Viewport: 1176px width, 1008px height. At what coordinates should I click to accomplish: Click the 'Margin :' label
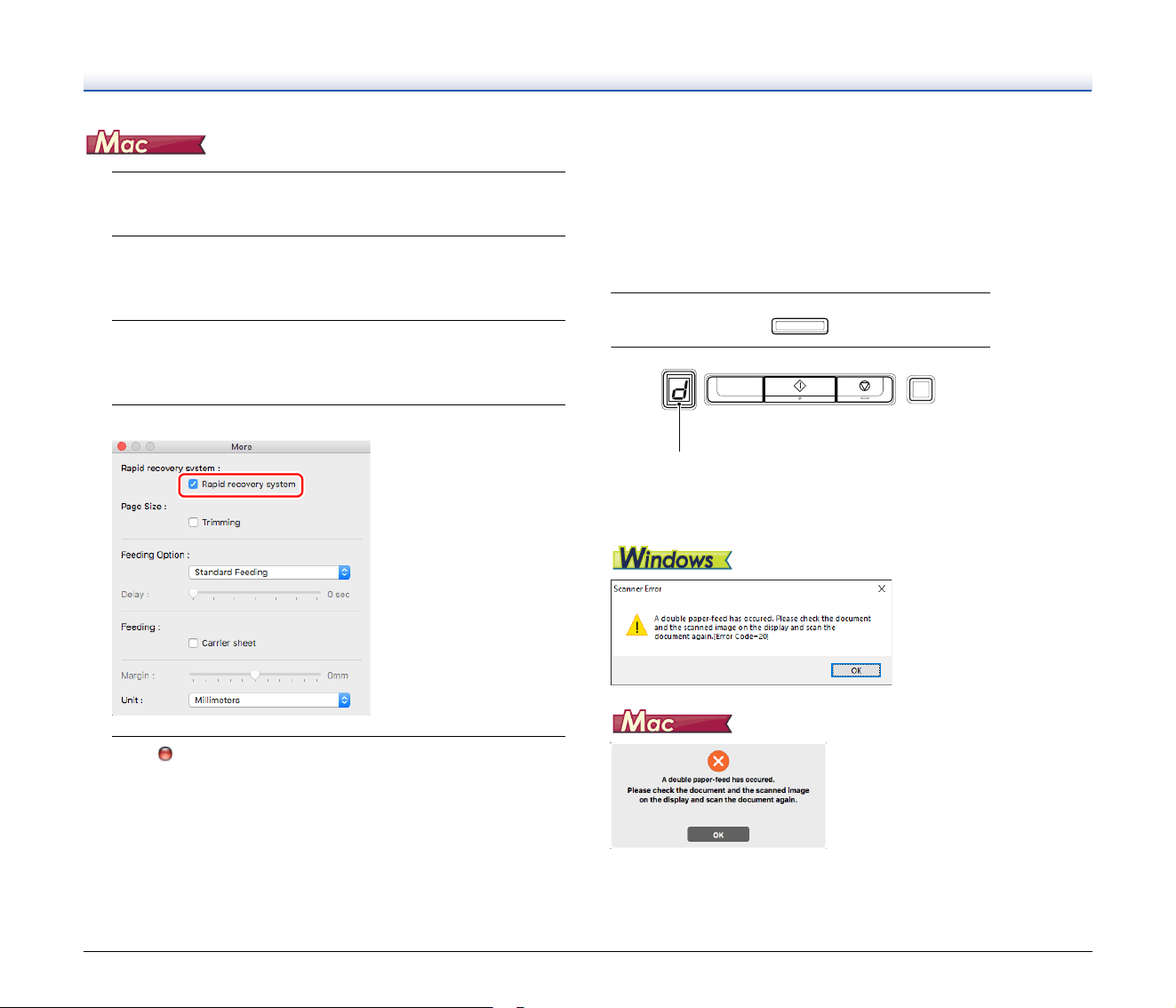click(x=138, y=676)
